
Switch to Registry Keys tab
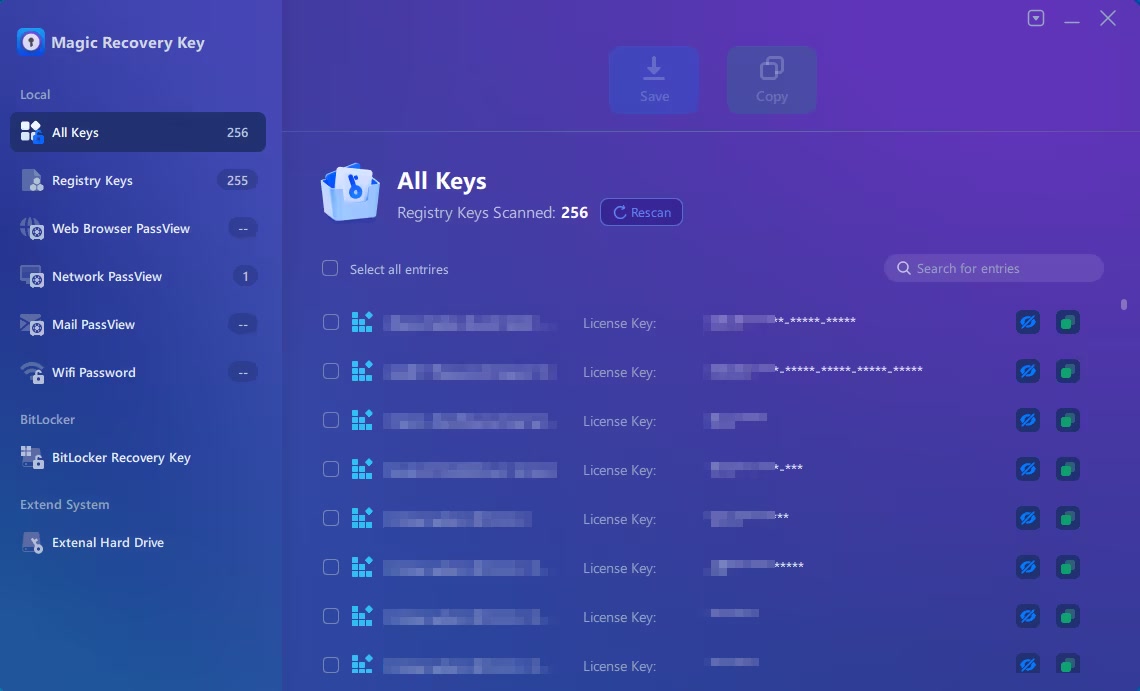pyautogui.click(x=138, y=180)
